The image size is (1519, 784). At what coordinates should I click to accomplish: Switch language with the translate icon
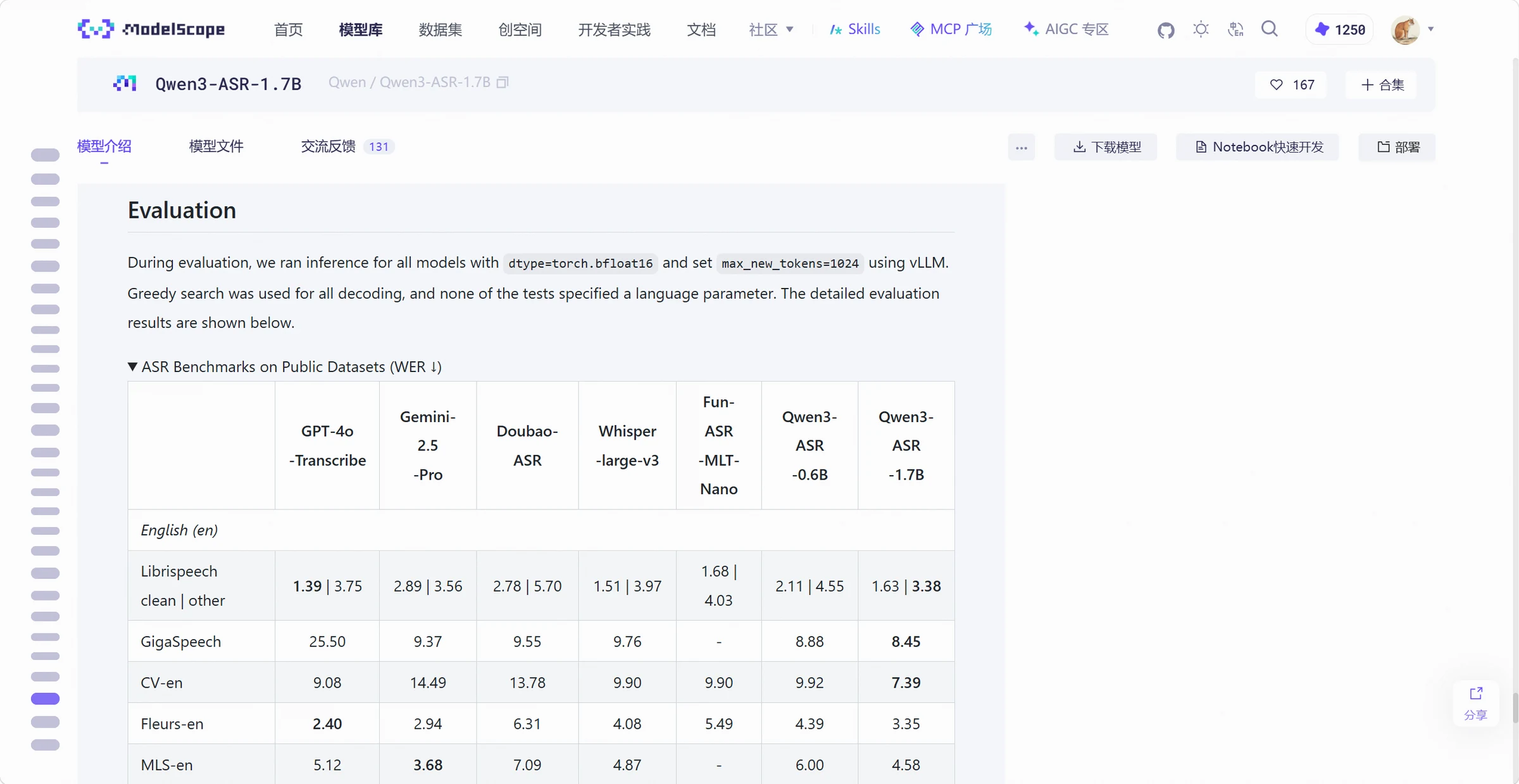pyautogui.click(x=1235, y=29)
